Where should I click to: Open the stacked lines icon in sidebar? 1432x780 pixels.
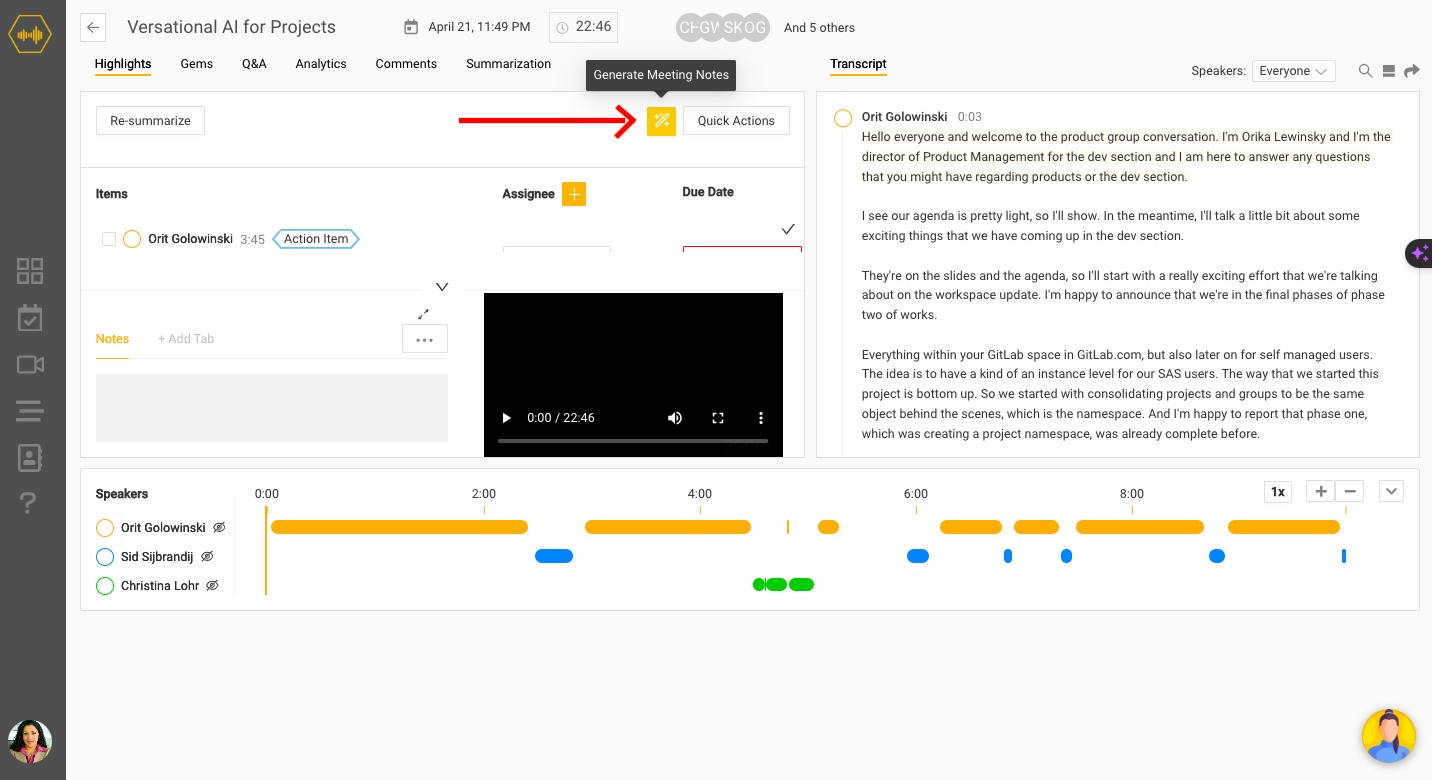click(30, 411)
